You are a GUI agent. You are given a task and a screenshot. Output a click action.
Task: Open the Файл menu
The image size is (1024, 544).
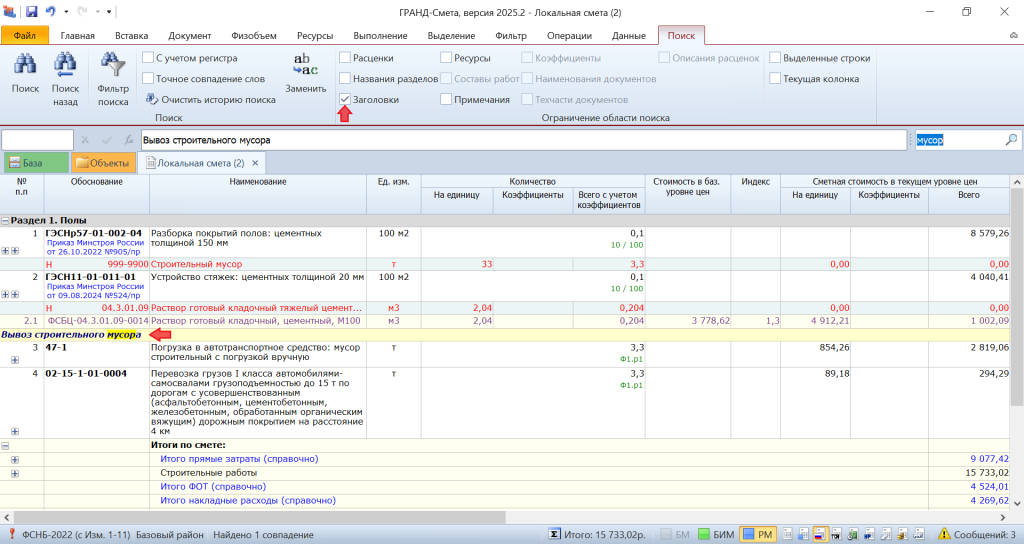pyautogui.click(x=25, y=36)
